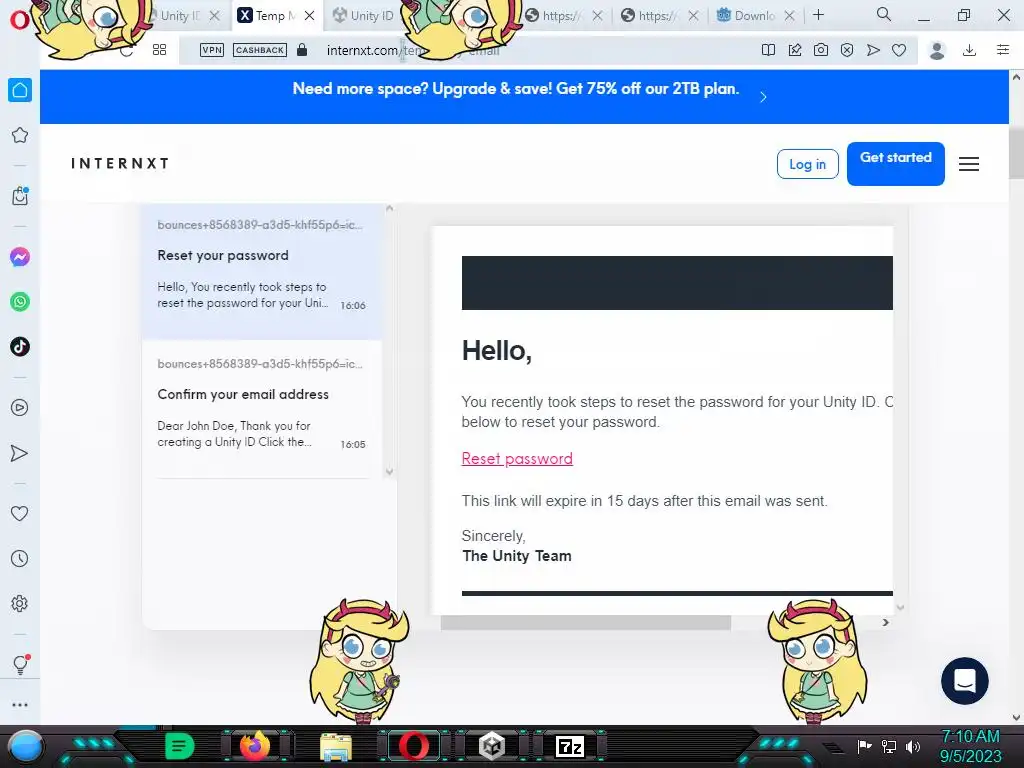Open Unity Hub from the taskbar
The width and height of the screenshot is (1024, 768).
tap(491, 746)
